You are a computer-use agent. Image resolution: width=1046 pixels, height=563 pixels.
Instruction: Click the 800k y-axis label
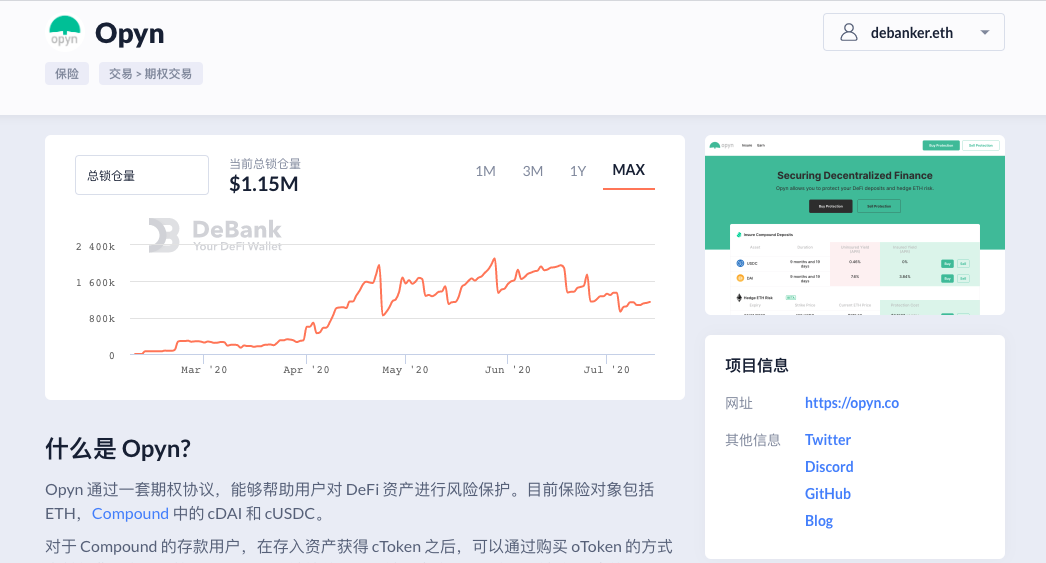[x=102, y=319]
